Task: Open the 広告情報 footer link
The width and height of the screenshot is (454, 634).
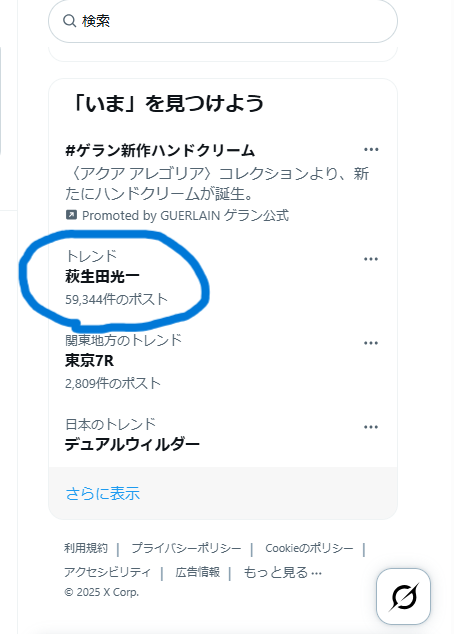Action: click(198, 572)
